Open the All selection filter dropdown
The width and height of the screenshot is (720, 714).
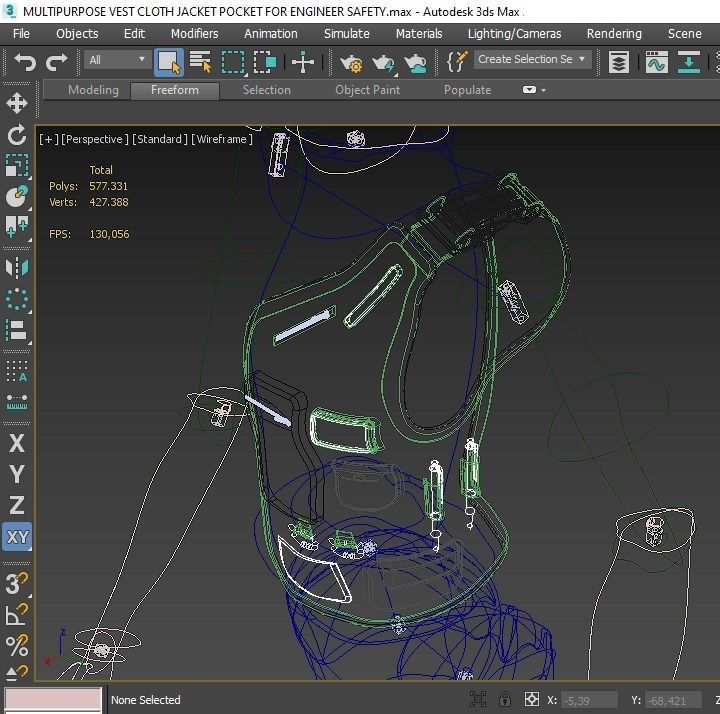pos(117,60)
